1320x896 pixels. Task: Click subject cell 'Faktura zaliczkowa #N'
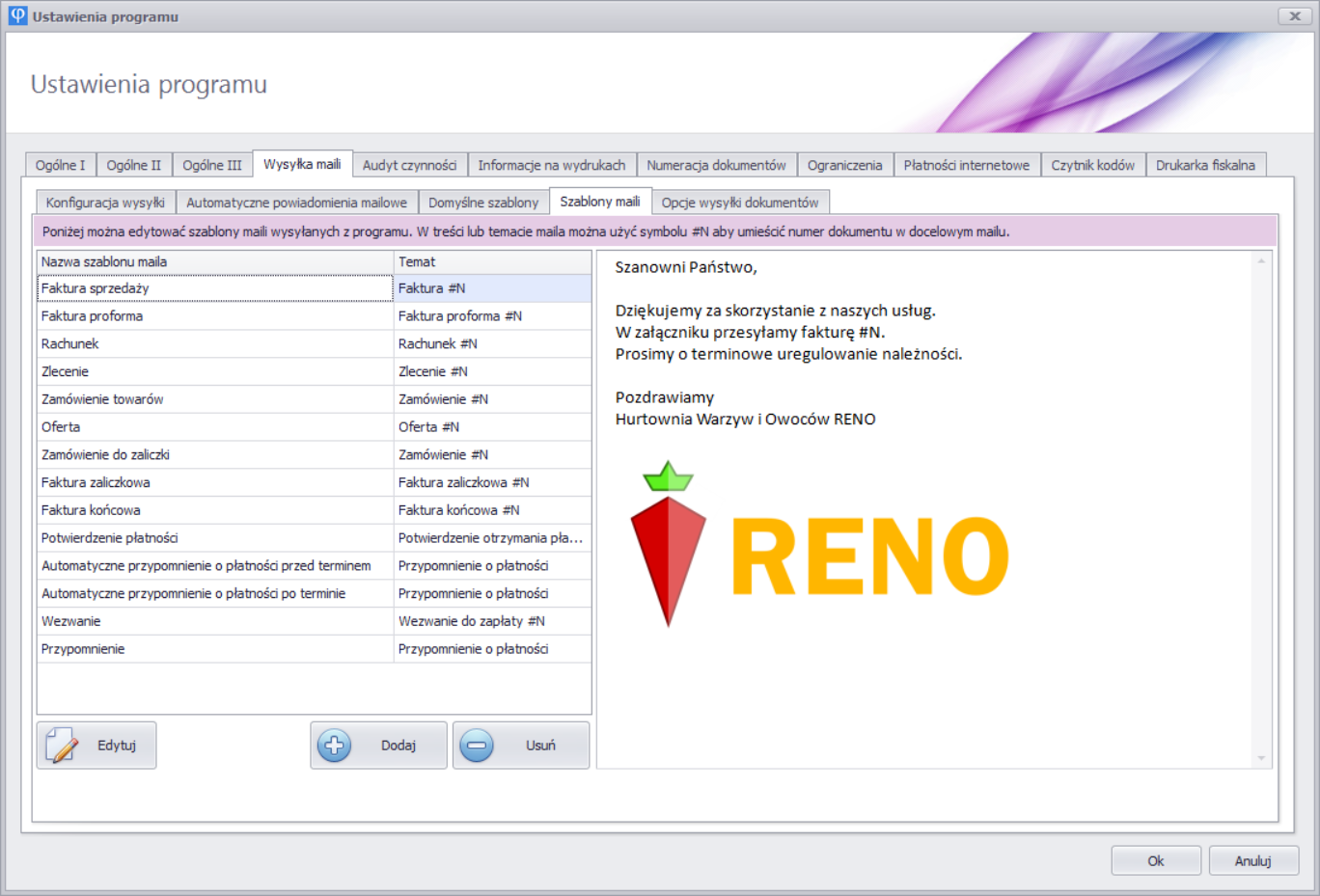coord(492,482)
